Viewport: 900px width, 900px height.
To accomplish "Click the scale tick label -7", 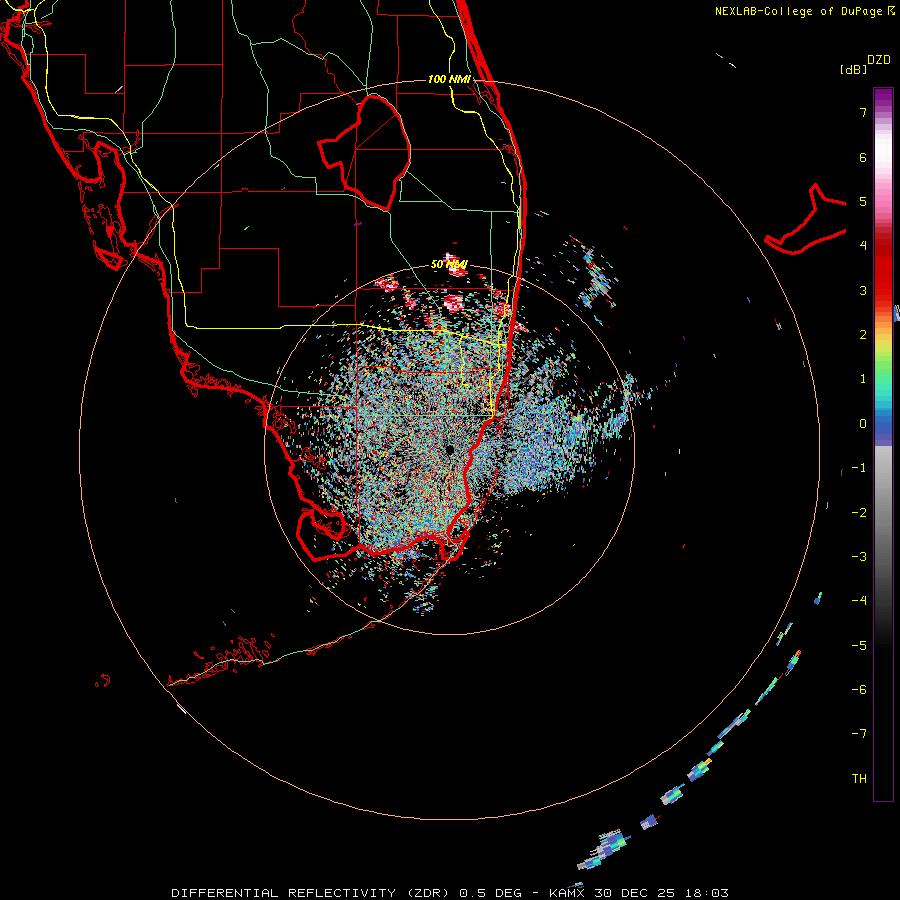I will point(859,734).
